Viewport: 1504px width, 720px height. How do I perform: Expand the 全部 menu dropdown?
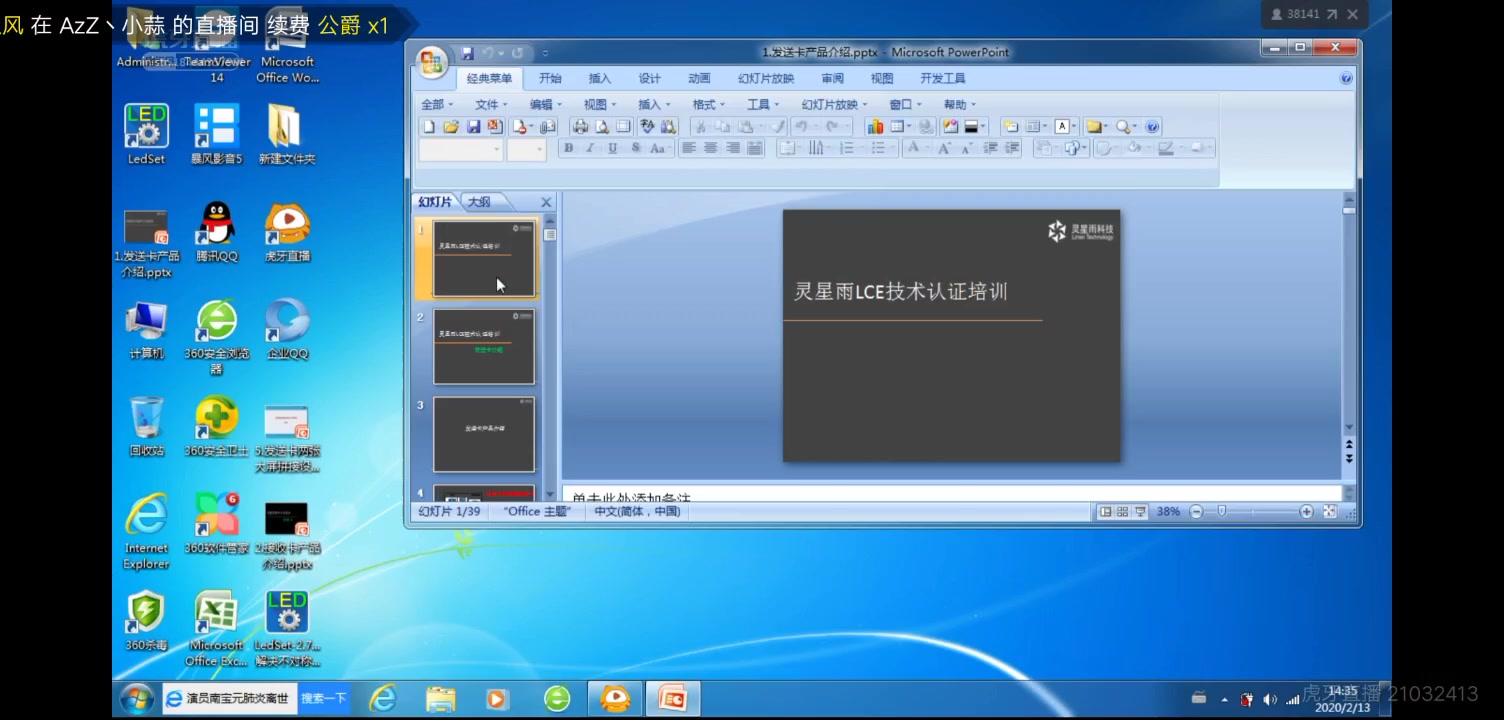click(x=437, y=104)
